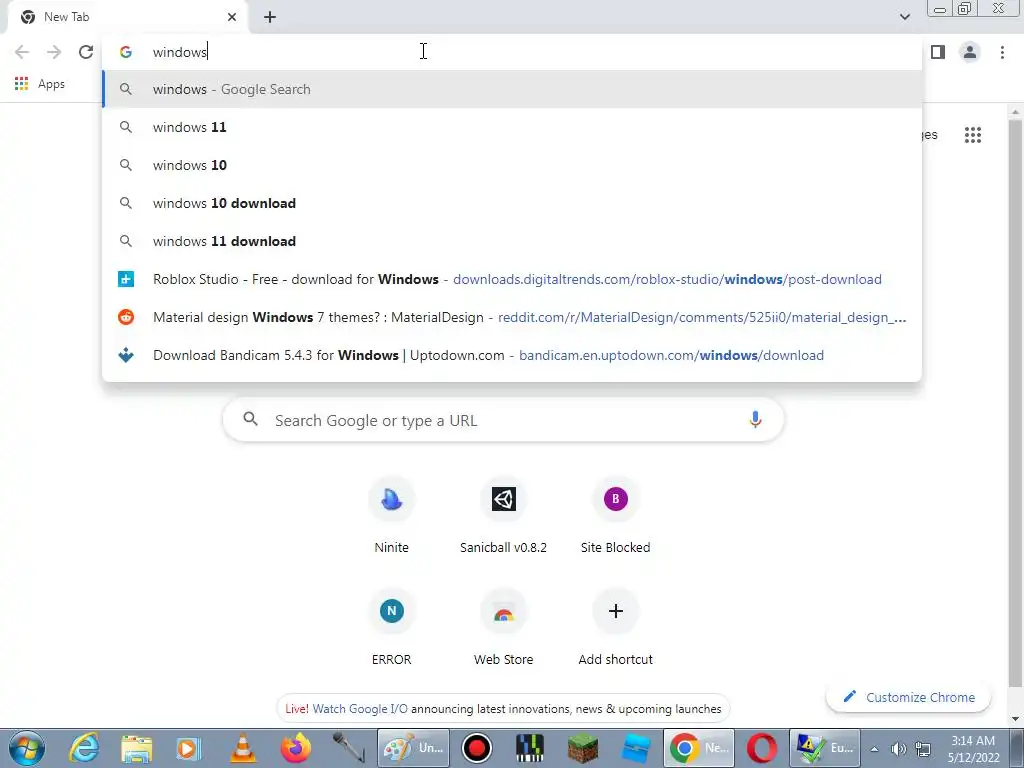
Task: Open the tab search dropdown arrow
Action: pos(904,17)
